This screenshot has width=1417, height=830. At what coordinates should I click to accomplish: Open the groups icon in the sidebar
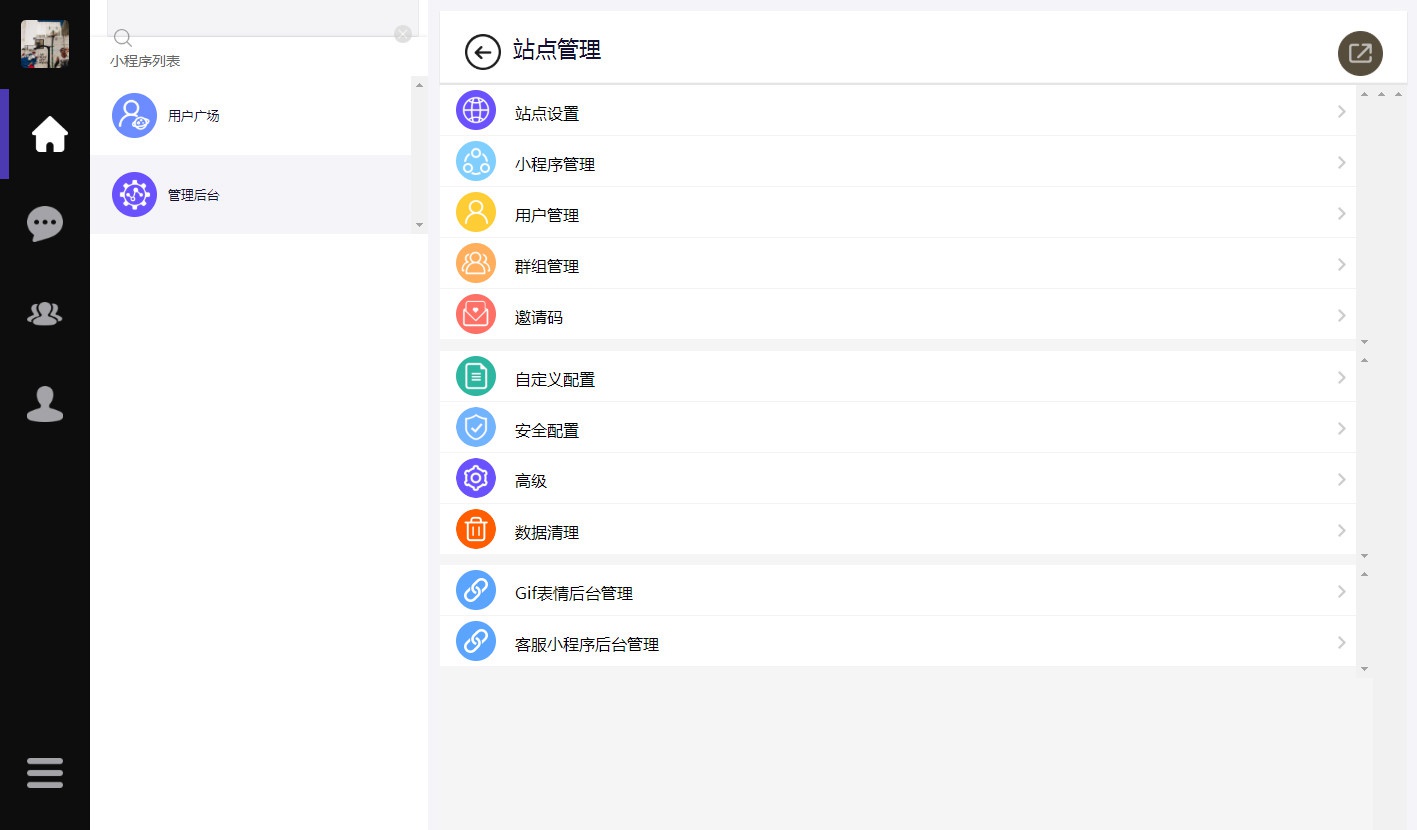pos(45,314)
